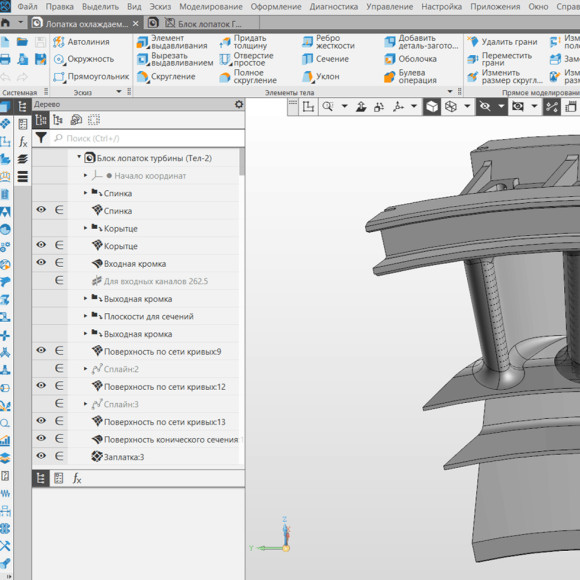
Task: Hide the Корытце surface via eye icon
Action: point(41,245)
